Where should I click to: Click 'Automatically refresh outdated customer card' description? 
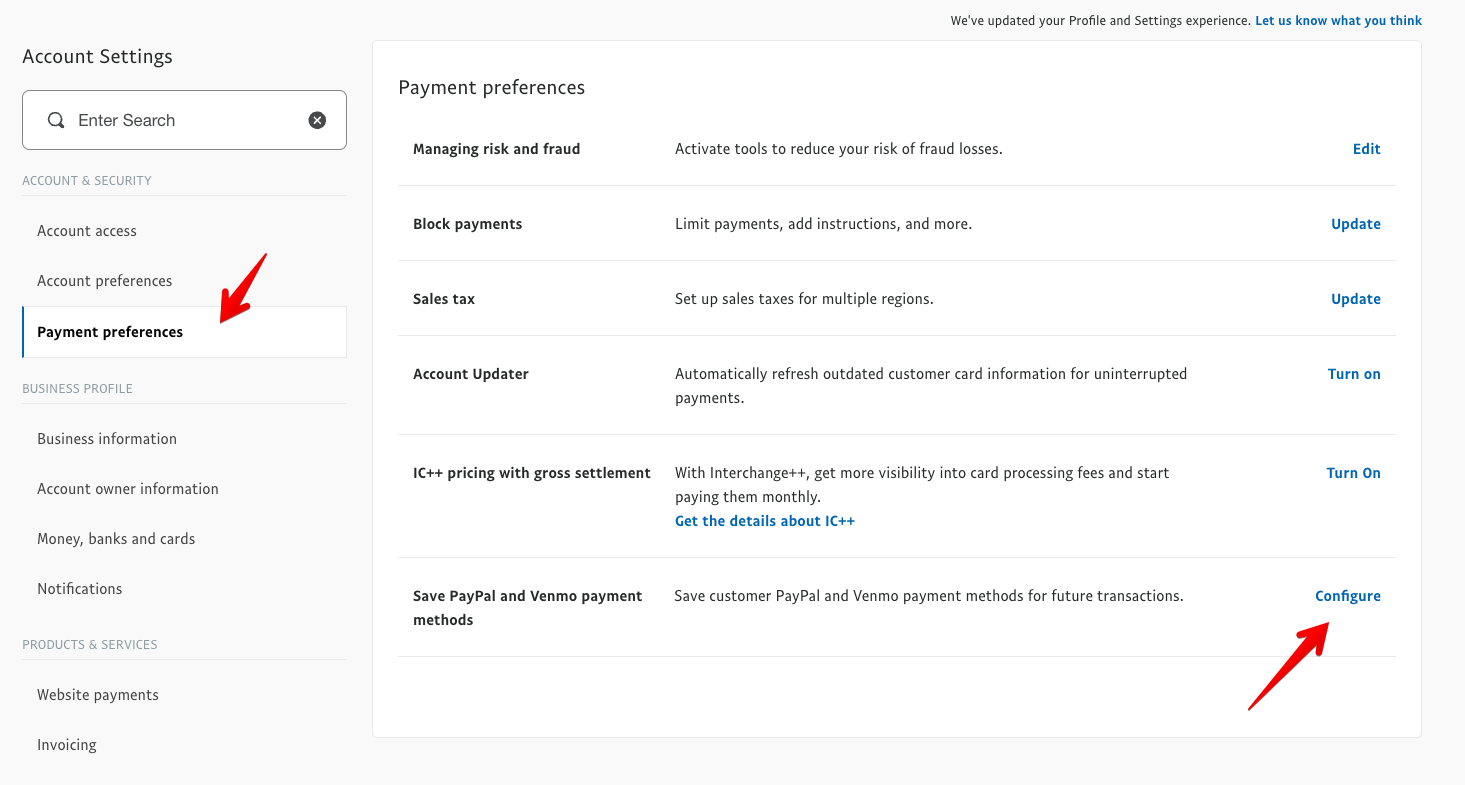(931, 386)
